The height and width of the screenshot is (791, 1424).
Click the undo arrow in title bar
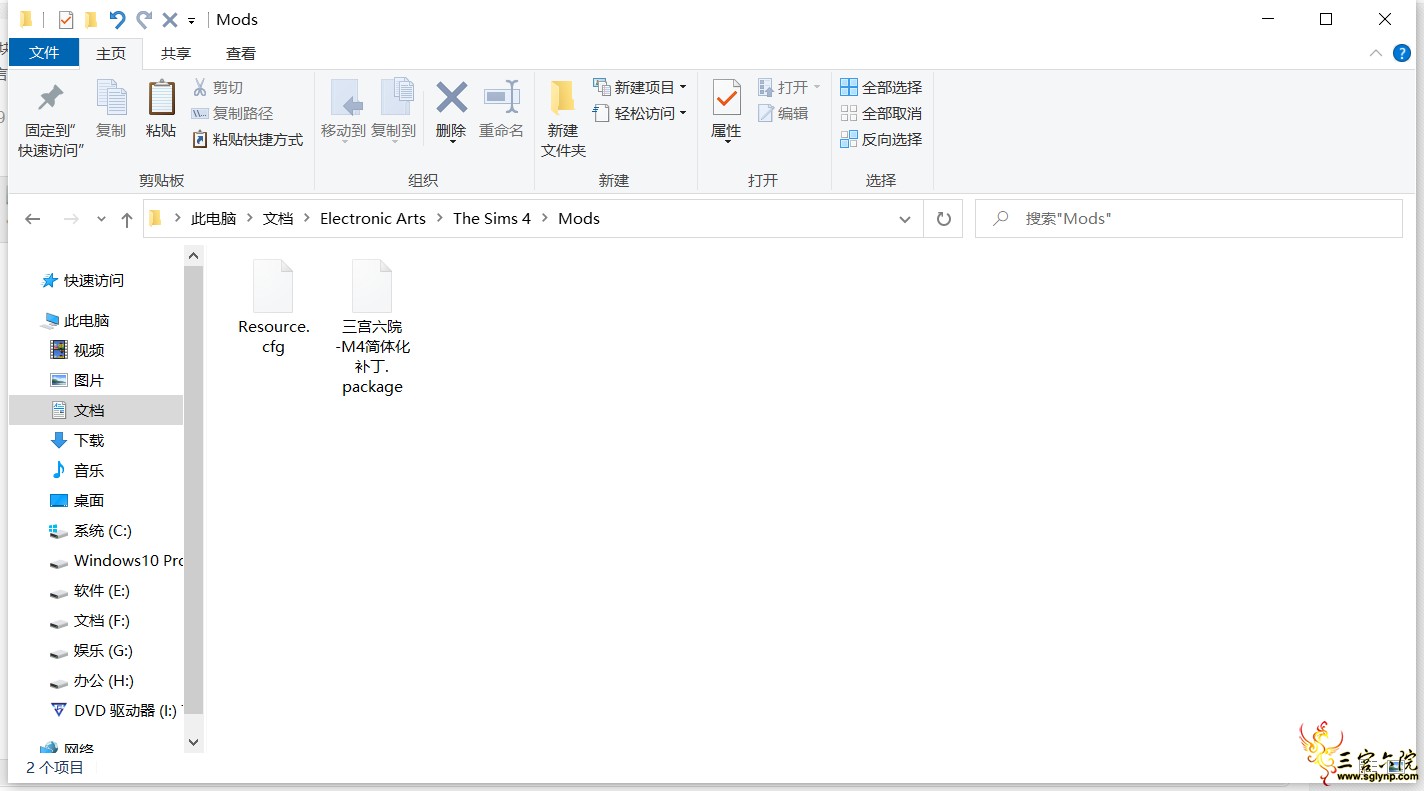[x=117, y=19]
